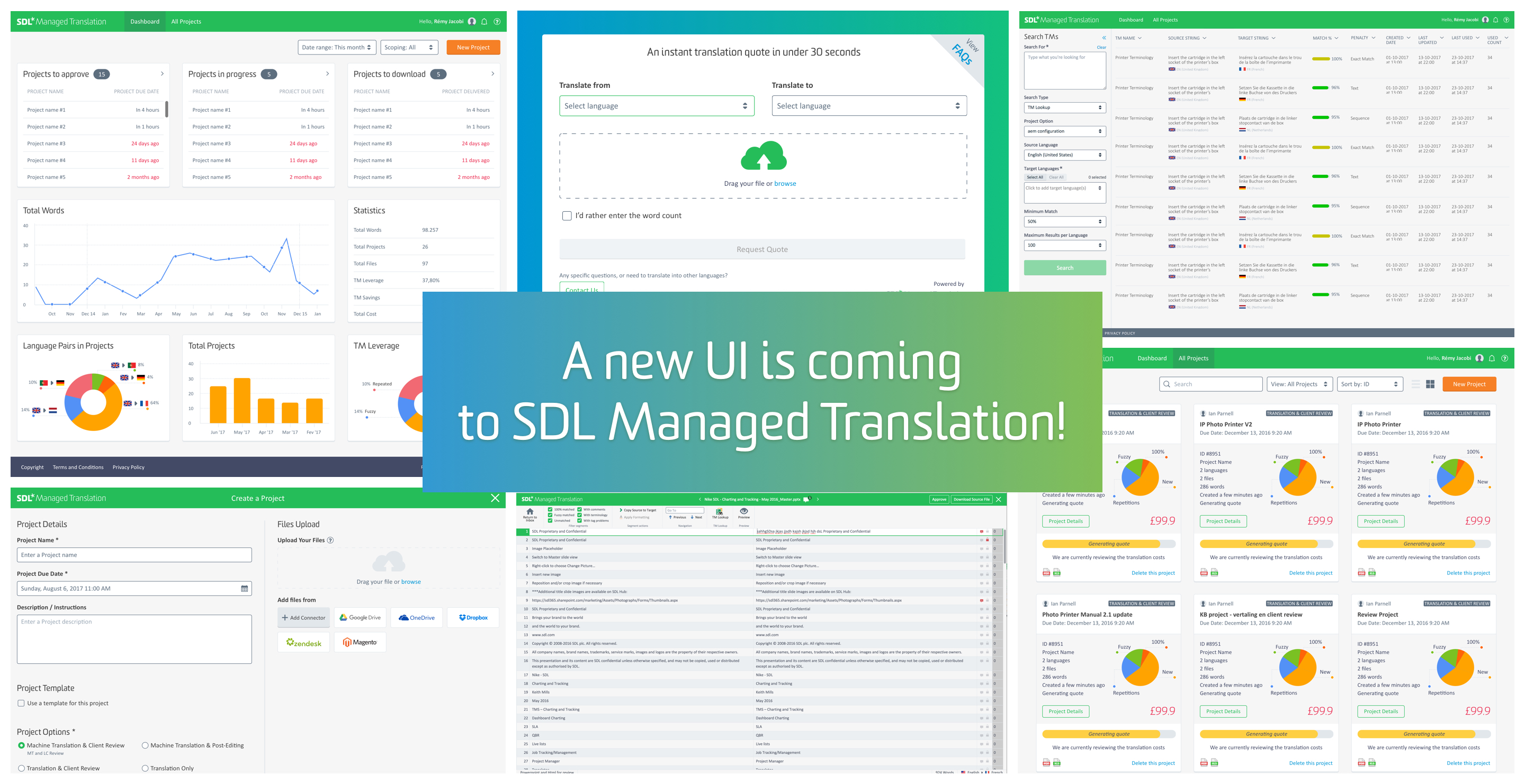Image resolution: width=1525 pixels, height=784 pixels.
Task: Click the 'Enter a Project name' field
Action: point(134,555)
